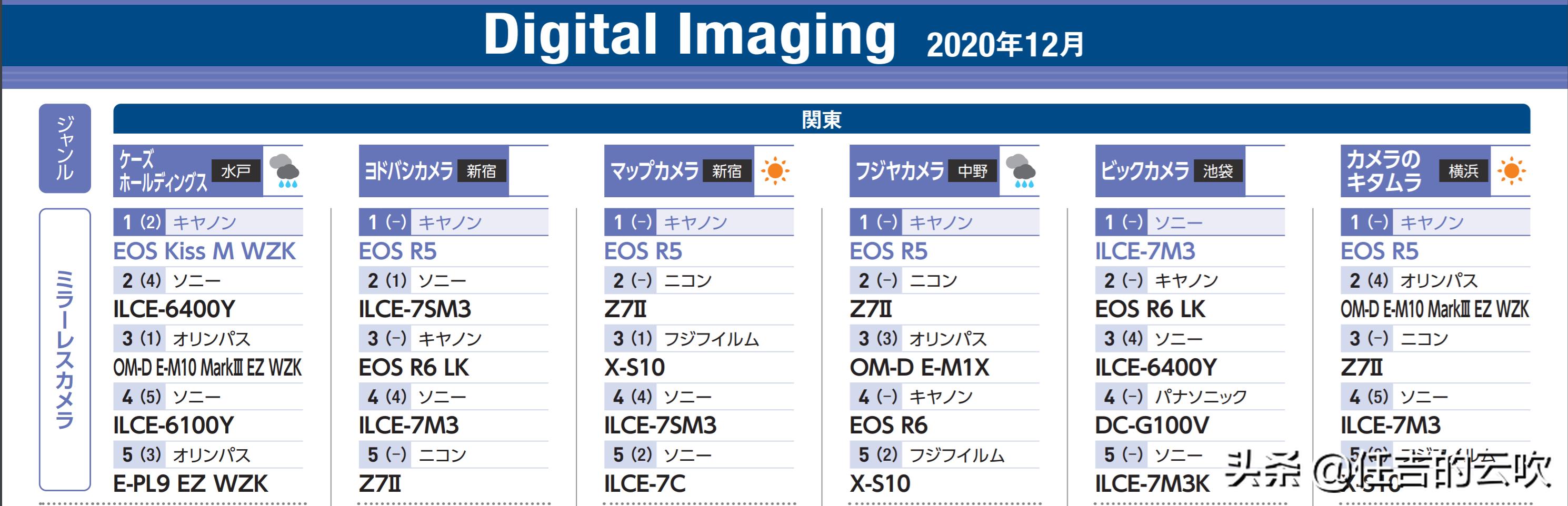Click the ケーズホールディングス store name
The width and height of the screenshot is (1568, 506).
click(163, 171)
